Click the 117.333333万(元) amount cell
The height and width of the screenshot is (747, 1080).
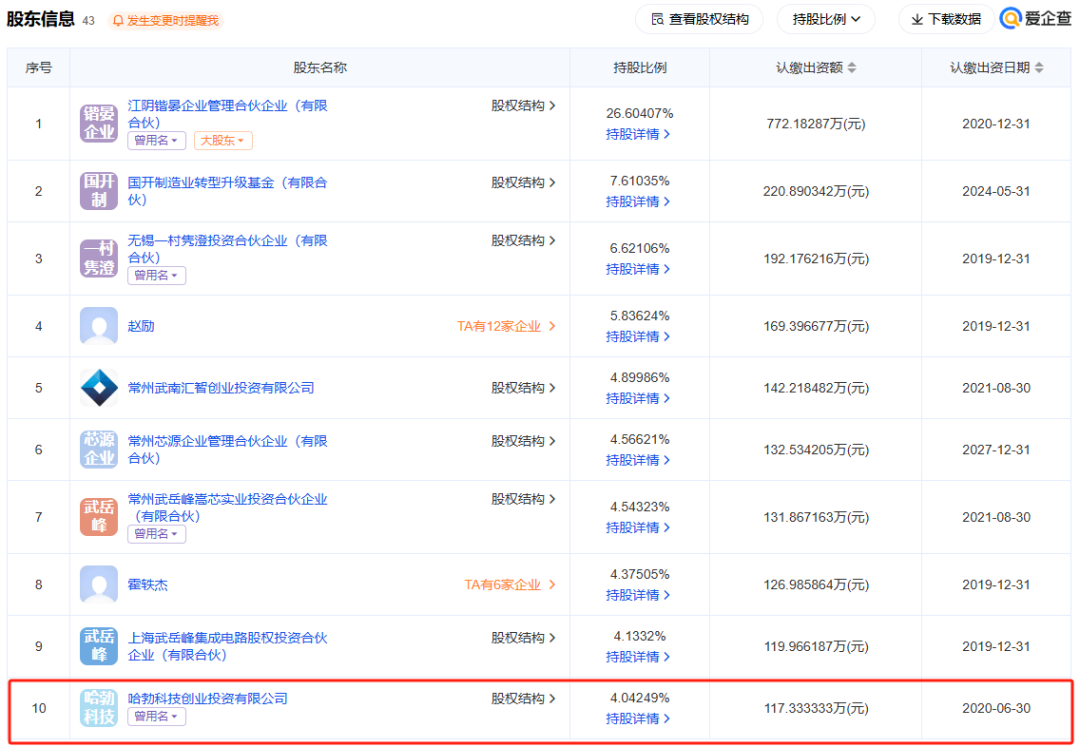click(x=816, y=708)
